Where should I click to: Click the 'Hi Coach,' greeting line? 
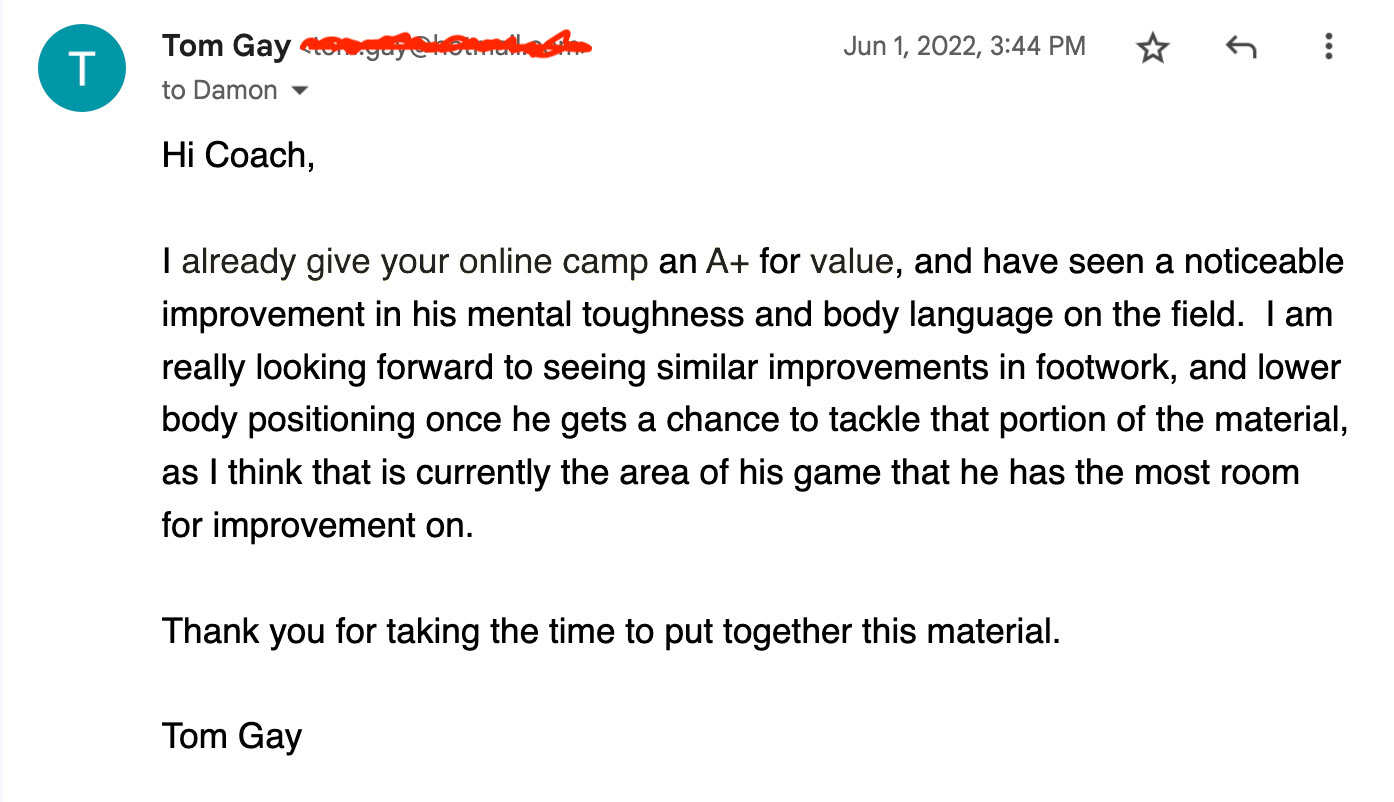pyautogui.click(x=238, y=155)
